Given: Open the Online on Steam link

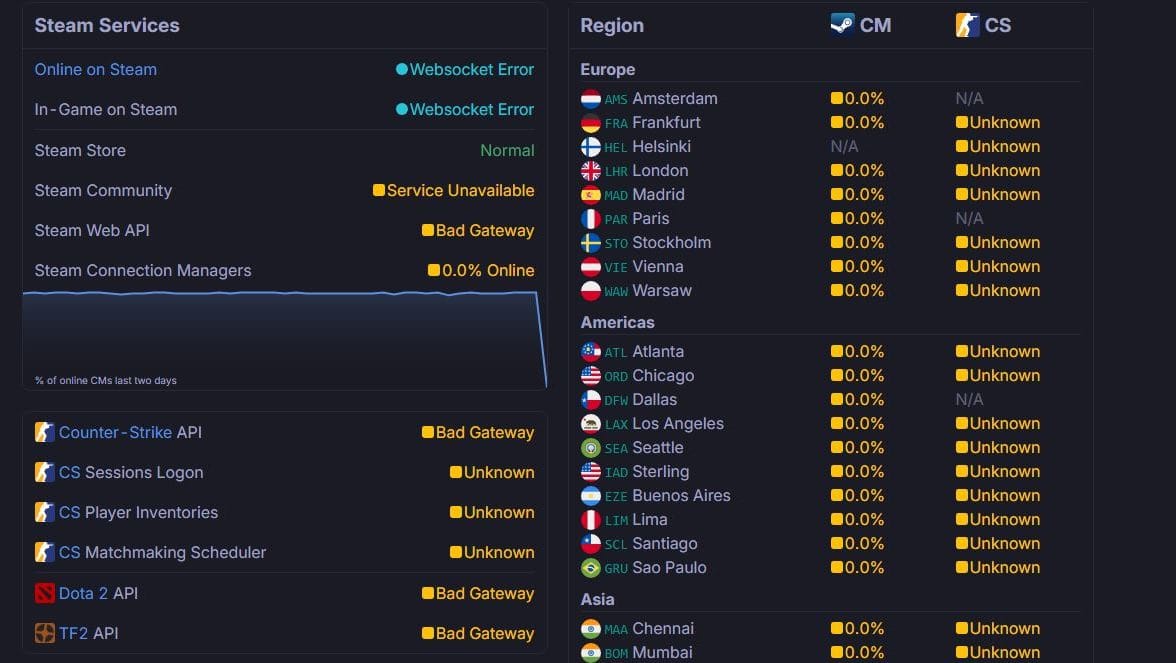Looking at the screenshot, I should coord(96,70).
